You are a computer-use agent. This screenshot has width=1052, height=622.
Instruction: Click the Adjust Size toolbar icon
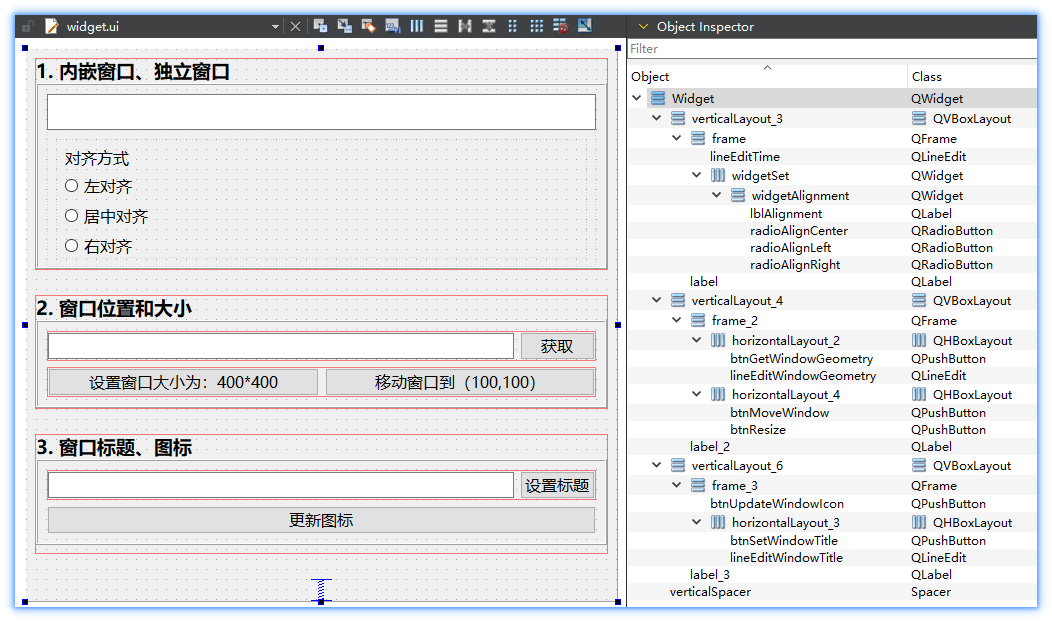pos(585,27)
